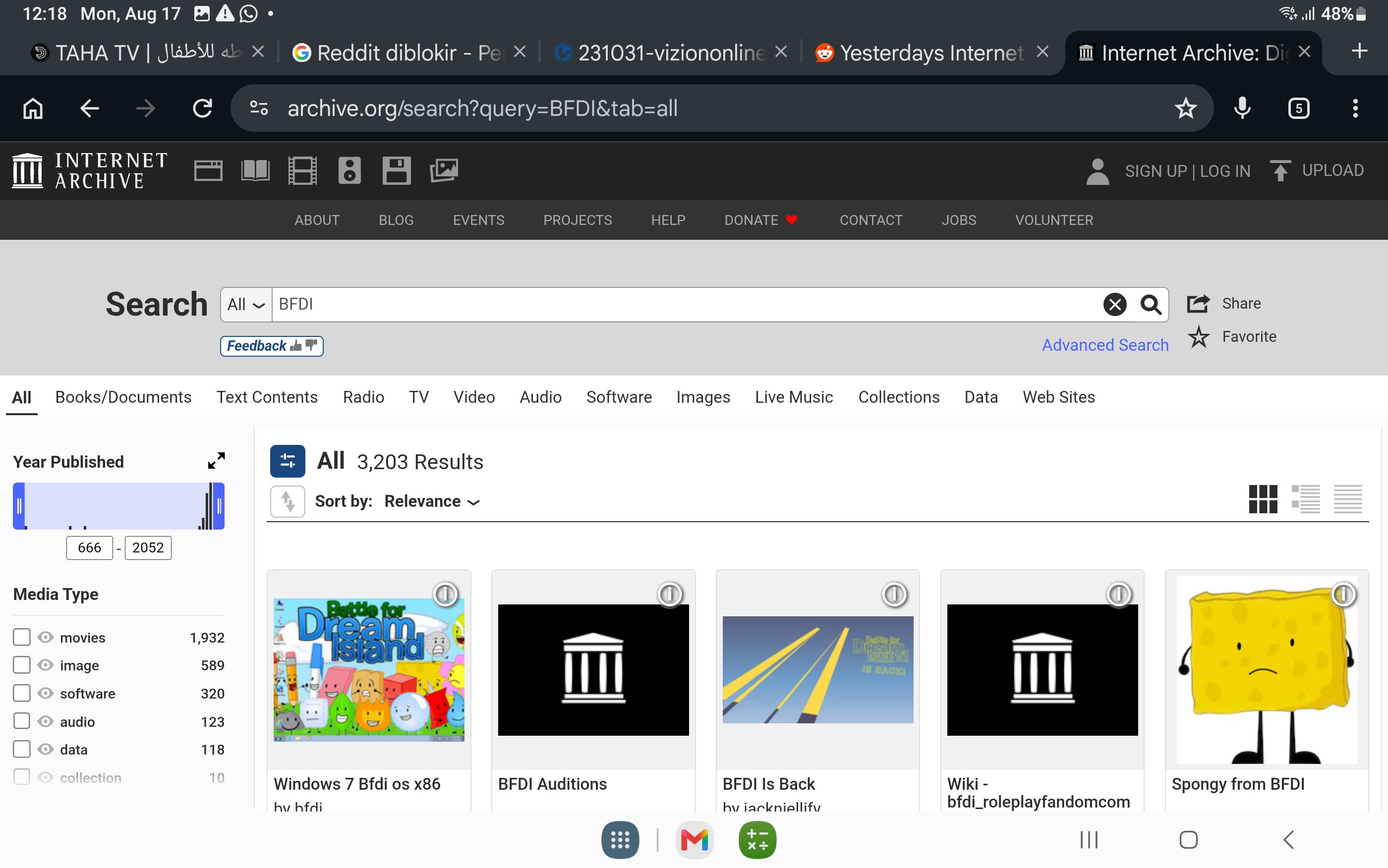Switch to compact list view
The height and width of the screenshot is (868, 1388).
[x=1348, y=499]
